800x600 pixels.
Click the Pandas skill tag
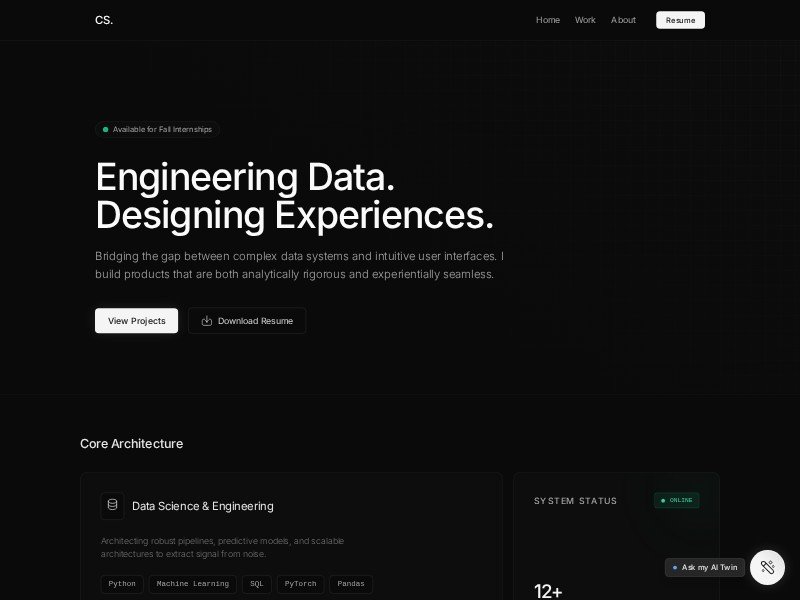click(351, 584)
